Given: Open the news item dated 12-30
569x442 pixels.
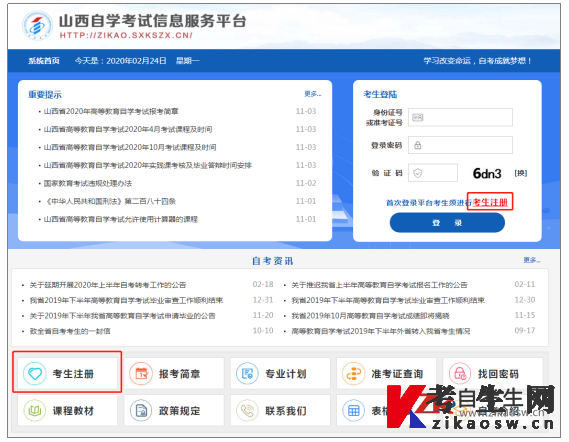Looking at the screenshot, I should [x=388, y=300].
